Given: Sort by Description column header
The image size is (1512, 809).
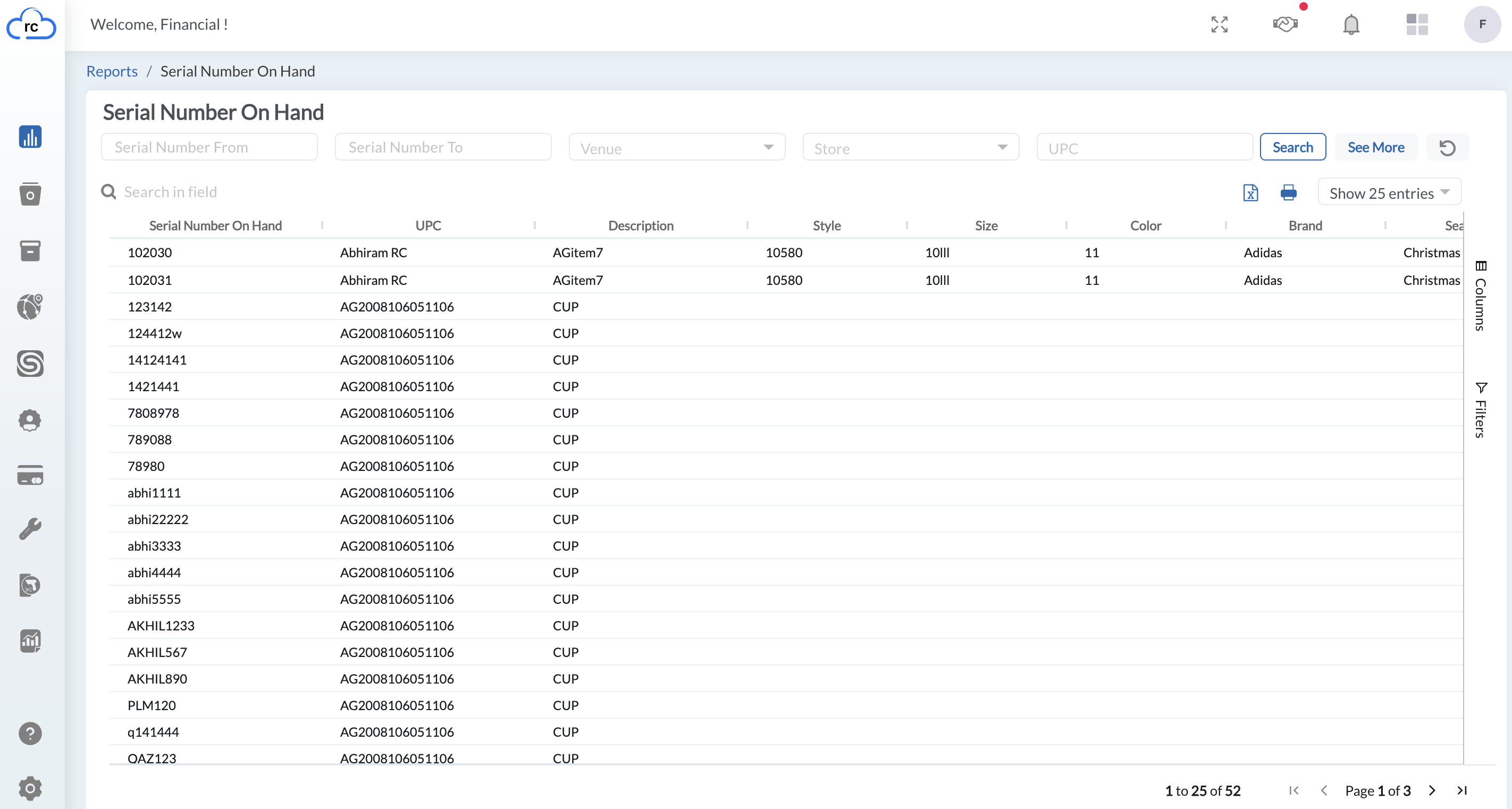Looking at the screenshot, I should tap(641, 225).
